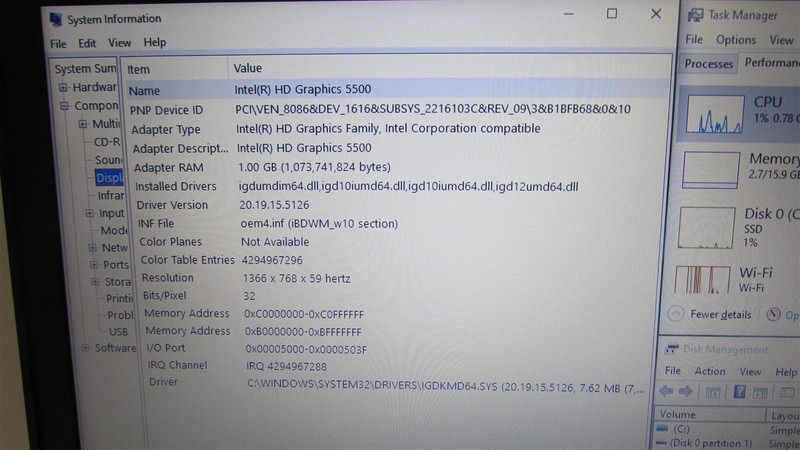The image size is (800, 450).
Task: Select the CPU performance graph thumbnail
Action: [x=714, y=115]
